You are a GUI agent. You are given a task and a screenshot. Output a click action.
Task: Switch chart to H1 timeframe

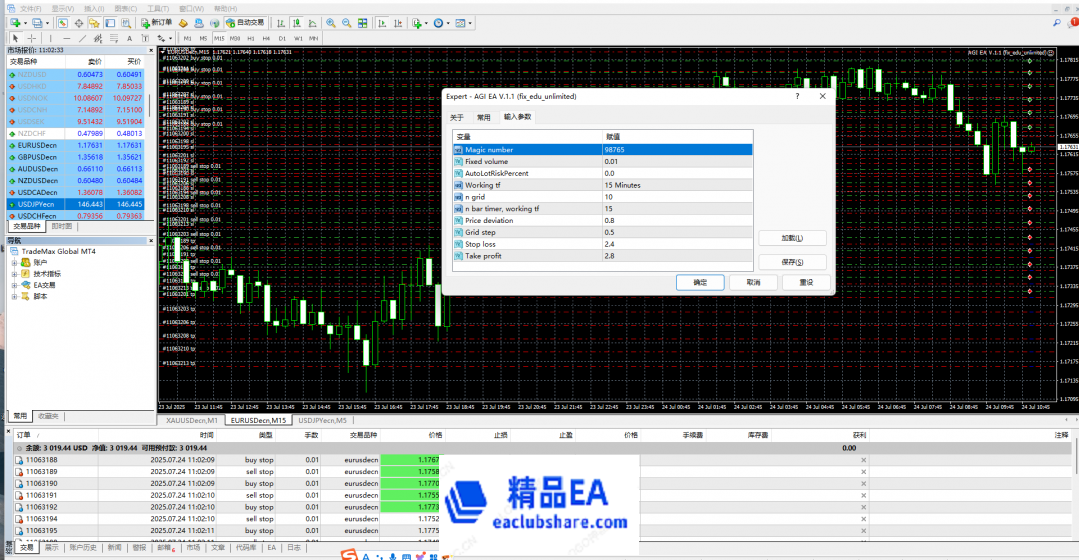pos(250,39)
